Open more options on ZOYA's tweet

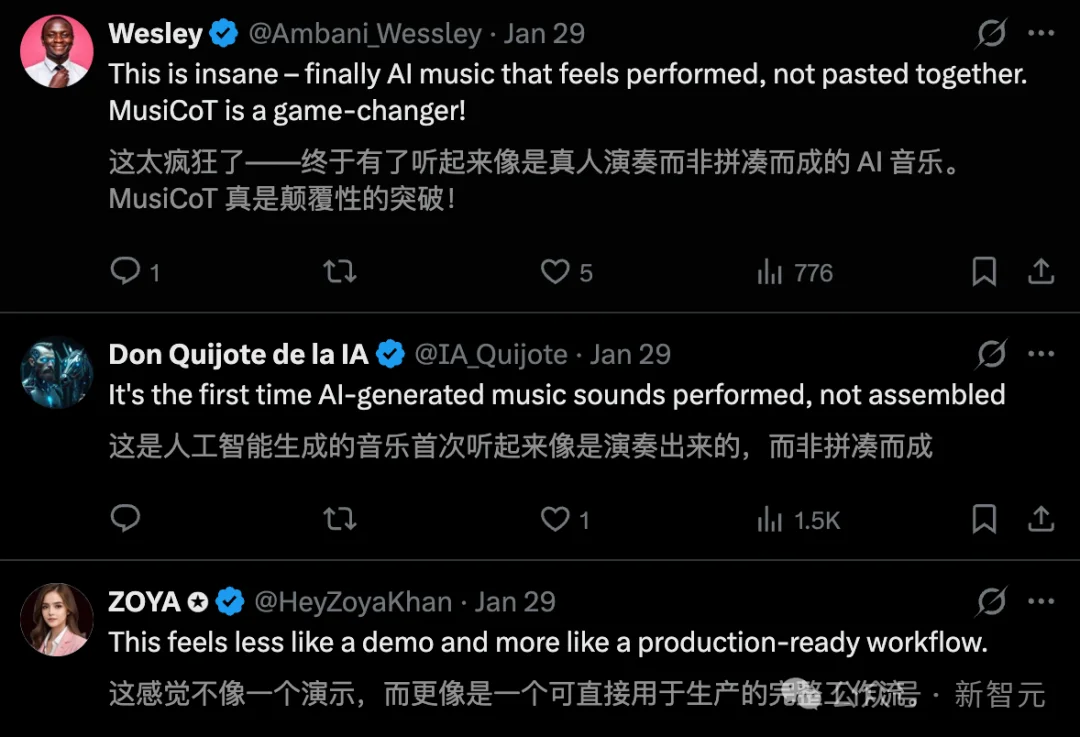click(x=1041, y=601)
